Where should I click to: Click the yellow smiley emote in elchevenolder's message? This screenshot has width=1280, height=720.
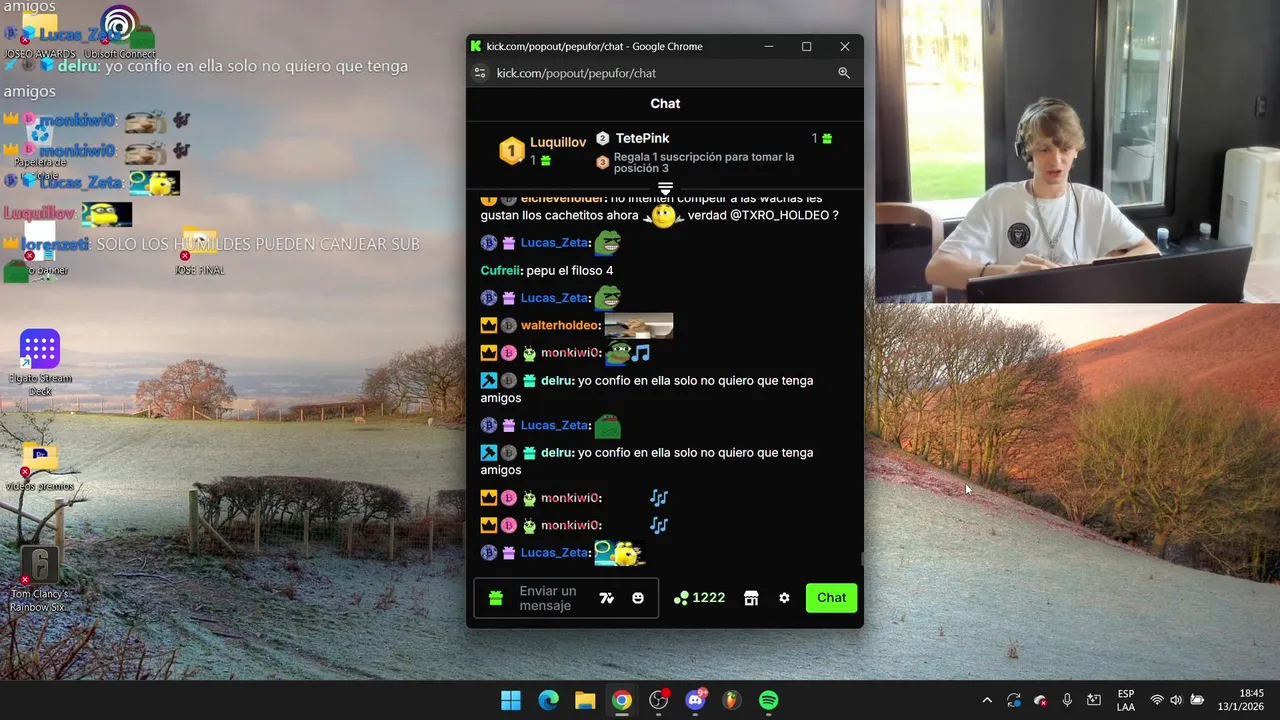point(663,215)
